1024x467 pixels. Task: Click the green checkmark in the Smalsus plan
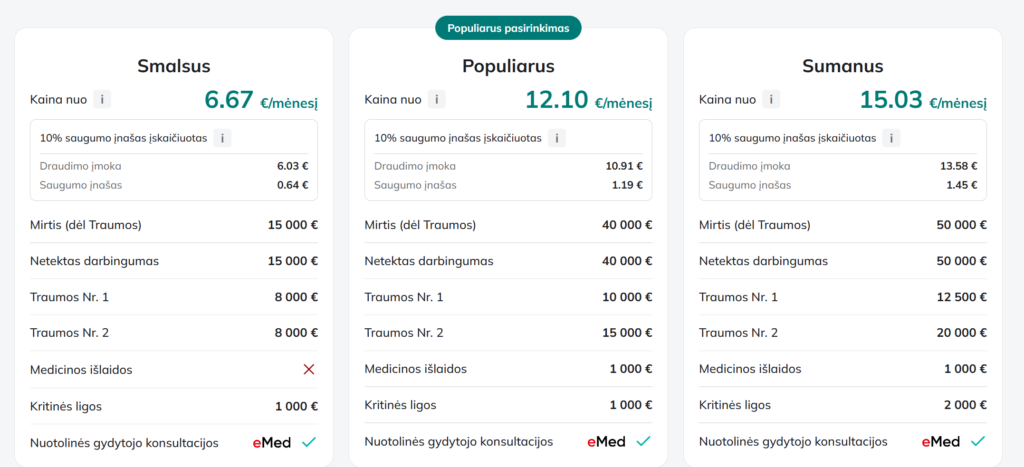click(x=309, y=441)
